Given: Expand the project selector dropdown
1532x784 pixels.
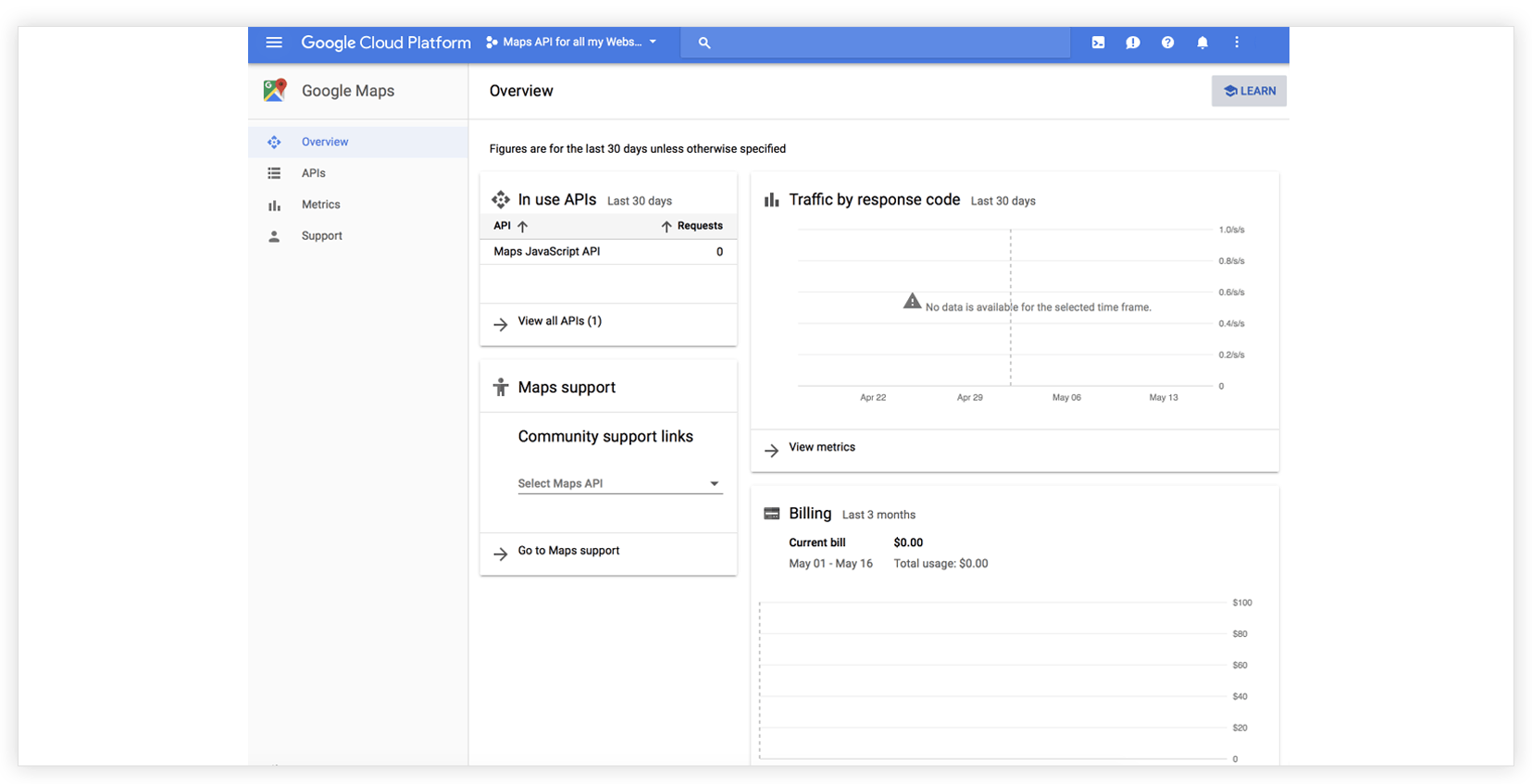Looking at the screenshot, I should click(x=571, y=43).
